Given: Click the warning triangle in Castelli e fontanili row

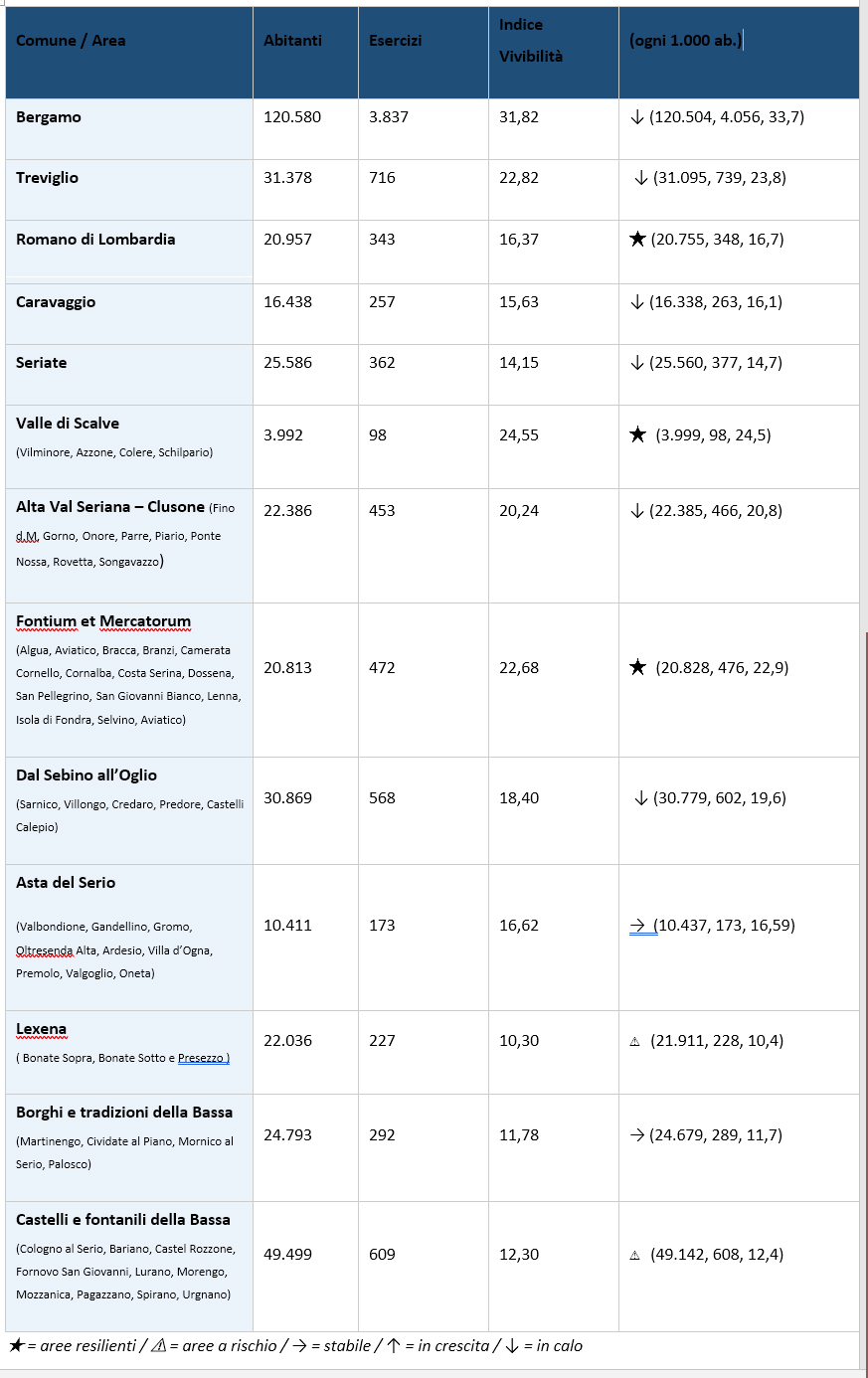Looking at the screenshot, I should [x=634, y=1256].
